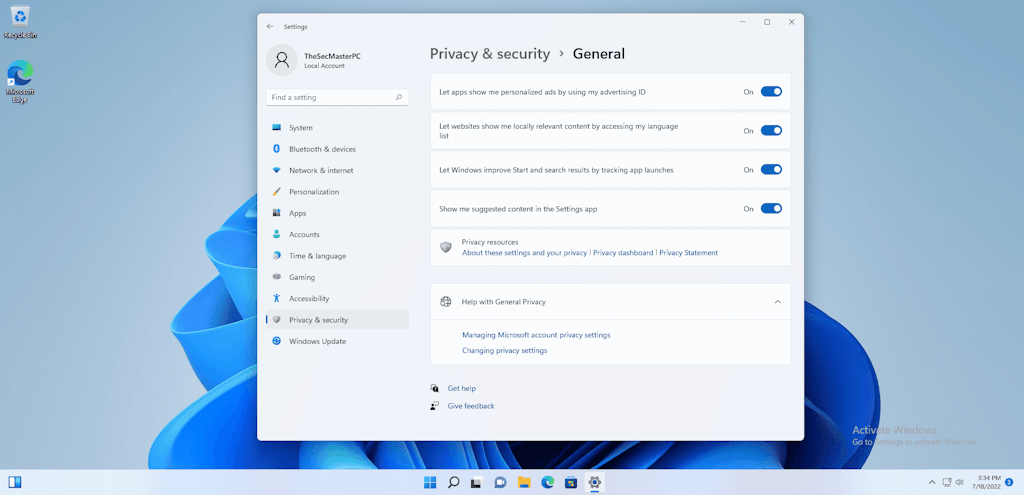
Task: Turn off personalized ads advertising ID toggle
Action: 771,92
